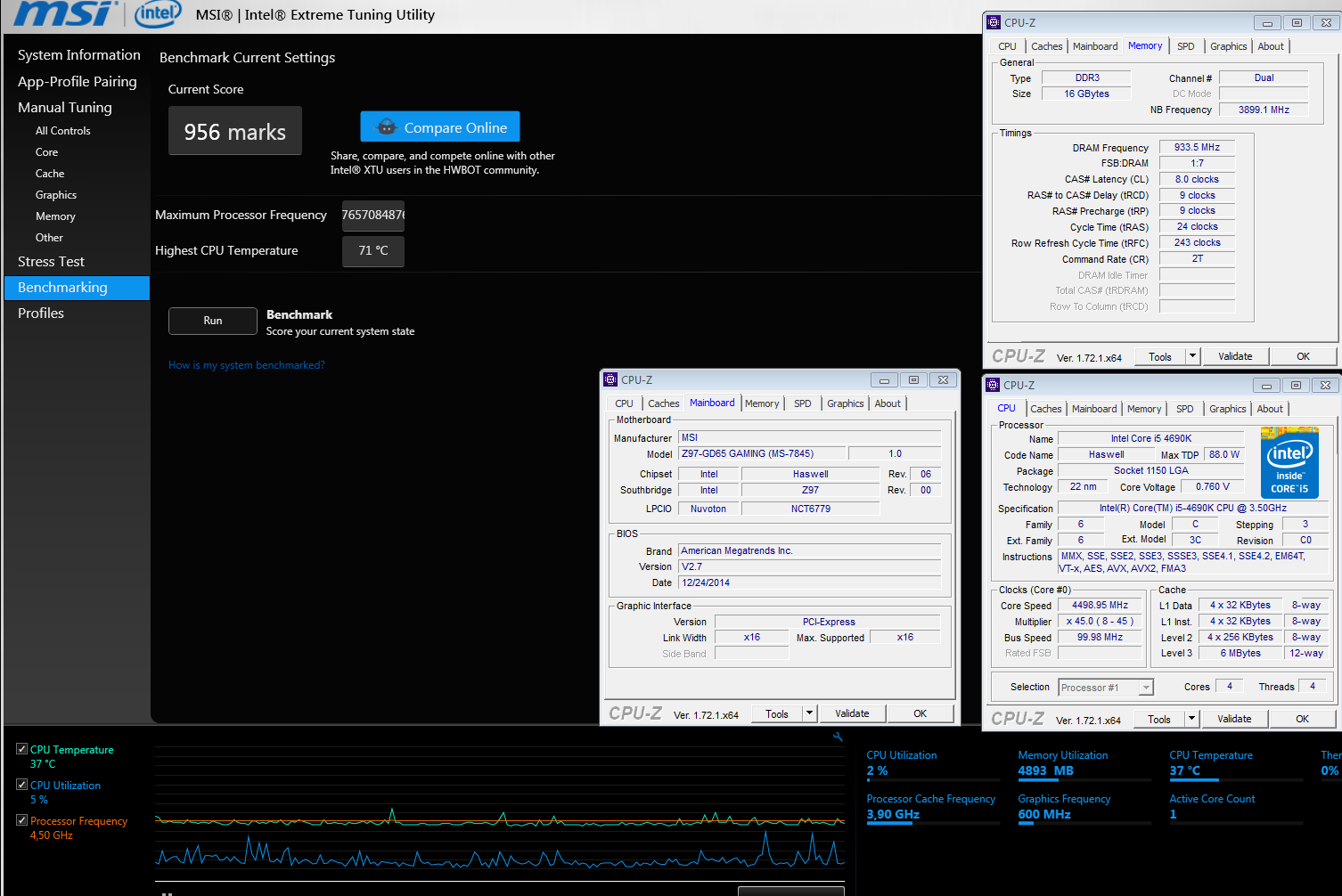Click the DRAM Frequency value 933.5 MHz
Viewport: 1342px width, 896px height.
point(1197,147)
